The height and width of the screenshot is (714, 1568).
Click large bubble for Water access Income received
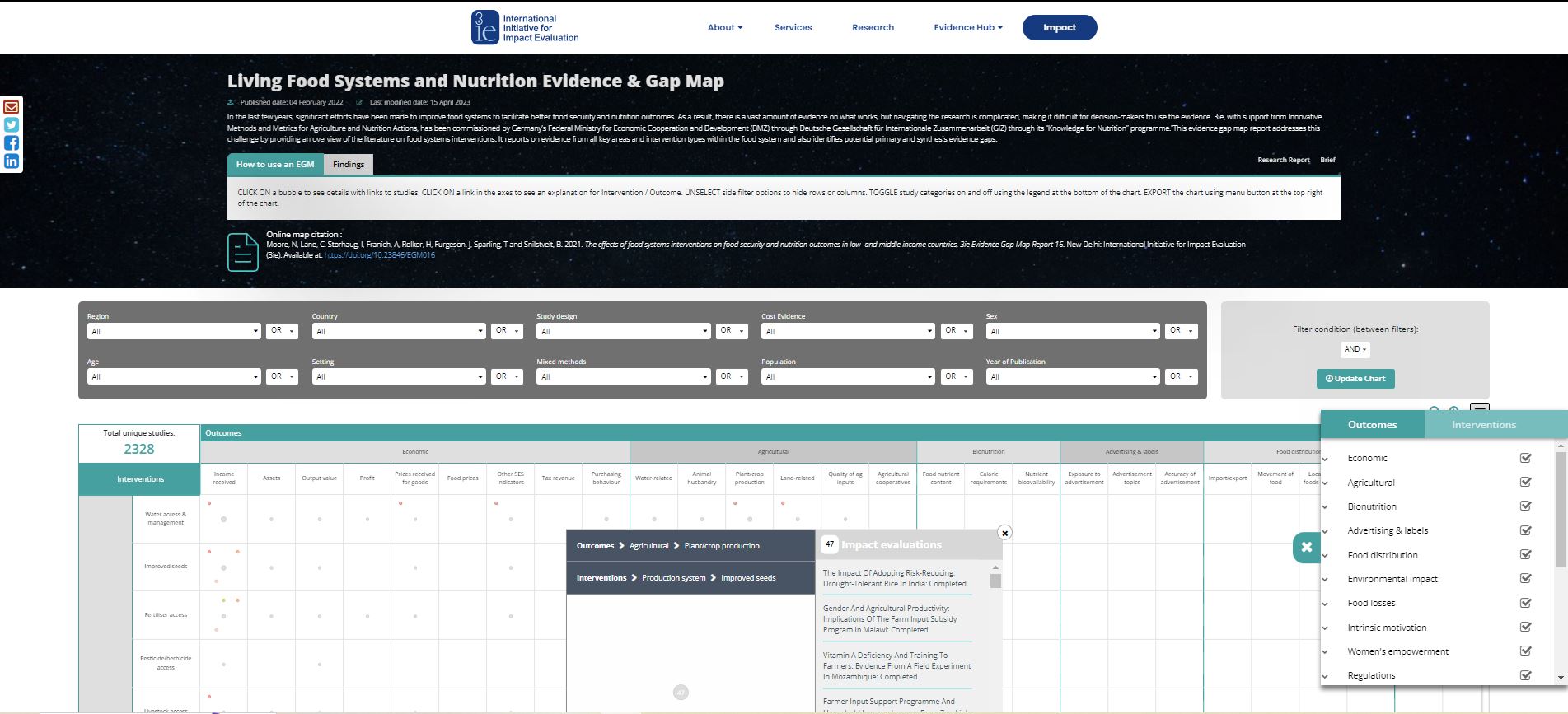(223, 519)
